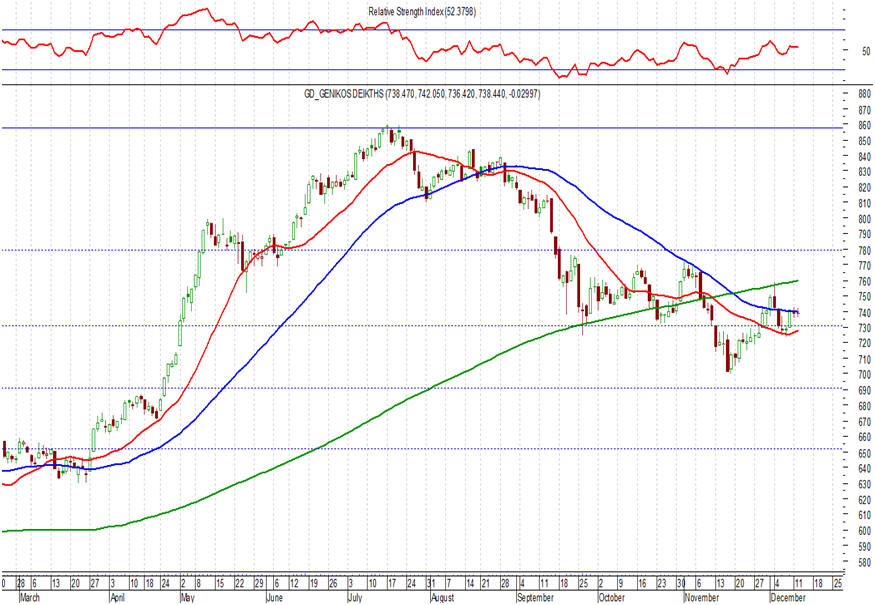The image size is (875, 605).
Task: Click the 610 price axis label
Action: click(865, 515)
